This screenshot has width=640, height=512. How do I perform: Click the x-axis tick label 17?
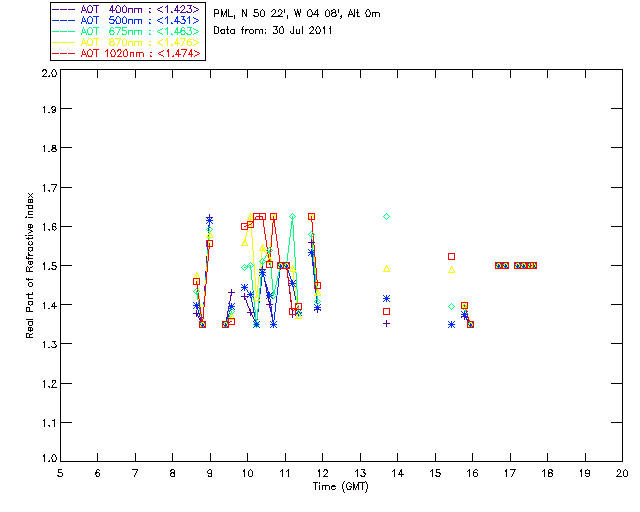click(x=510, y=473)
